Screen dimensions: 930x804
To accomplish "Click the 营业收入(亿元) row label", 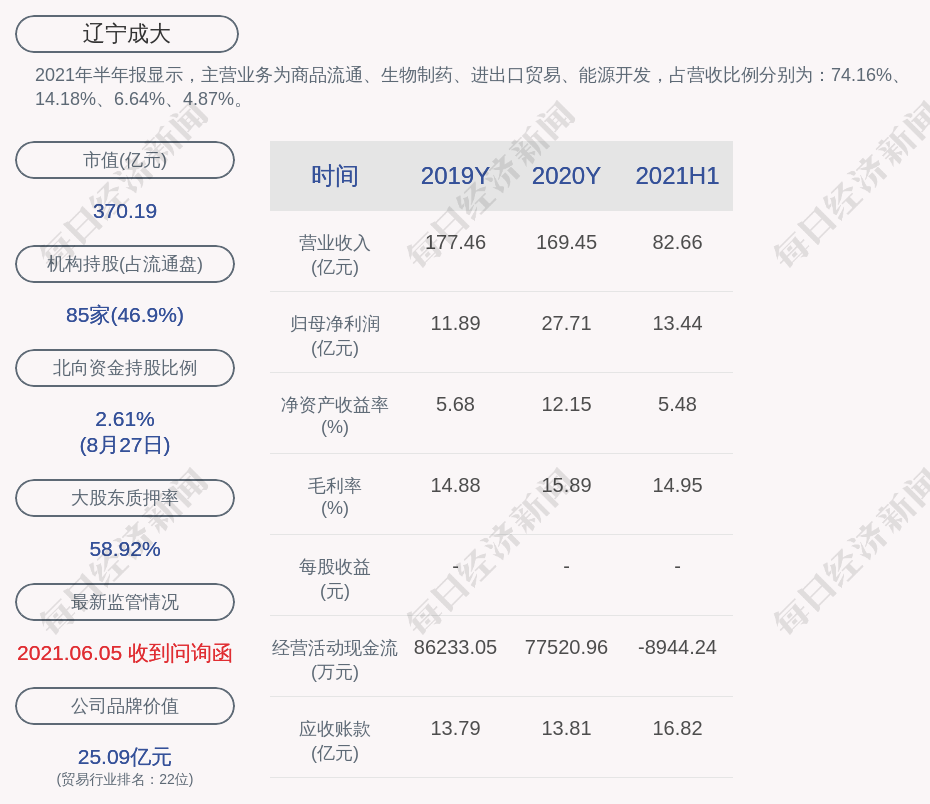I will click(x=335, y=254).
